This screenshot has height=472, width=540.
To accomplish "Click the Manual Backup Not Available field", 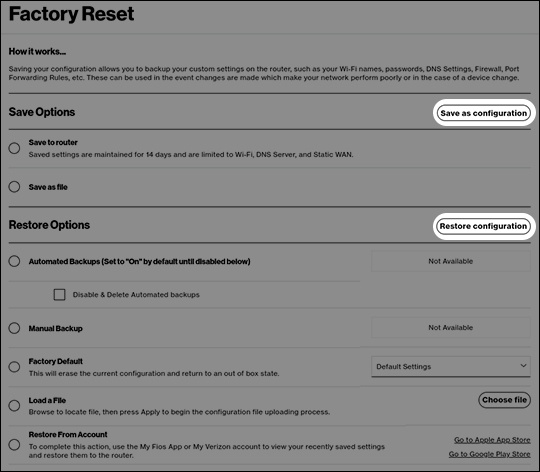I will tap(451, 328).
